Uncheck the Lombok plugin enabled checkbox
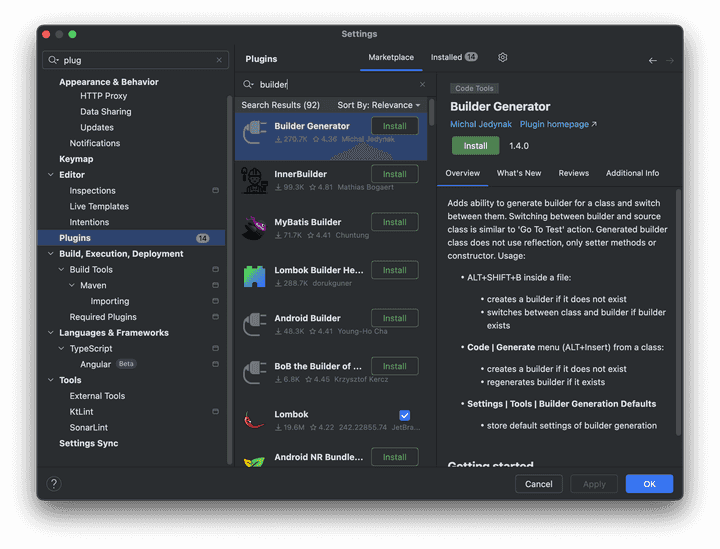Image resolution: width=720 pixels, height=549 pixels. [404, 415]
